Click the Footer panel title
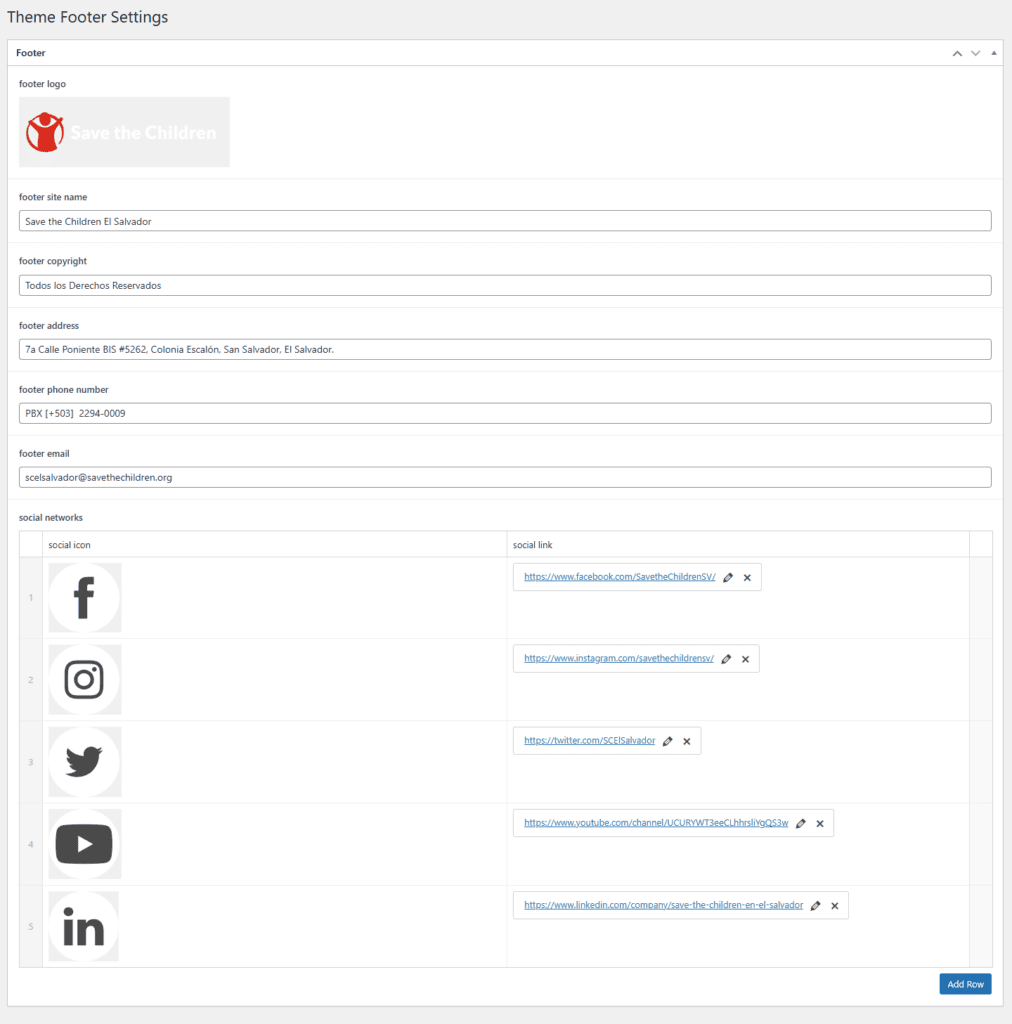The height and width of the screenshot is (1024, 1012). coord(31,53)
